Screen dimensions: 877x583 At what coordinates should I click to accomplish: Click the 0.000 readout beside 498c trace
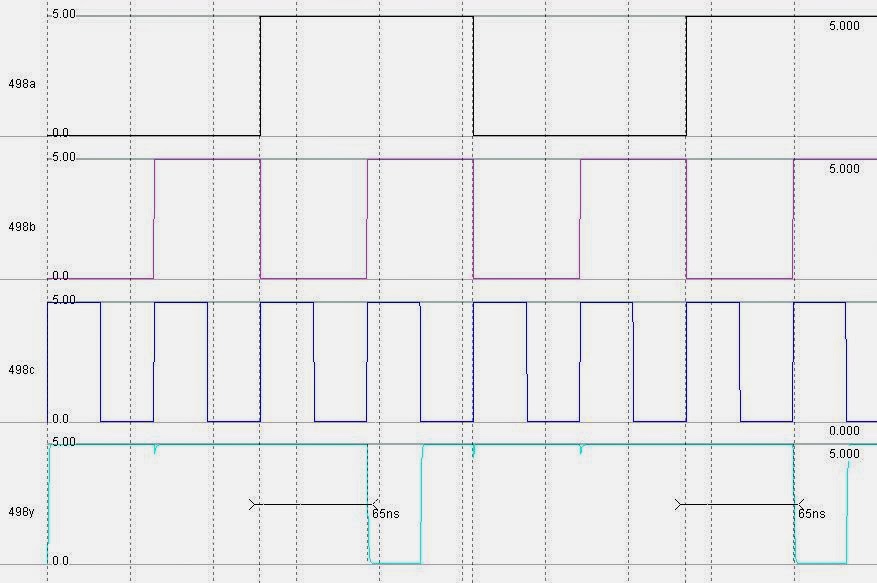click(x=845, y=432)
